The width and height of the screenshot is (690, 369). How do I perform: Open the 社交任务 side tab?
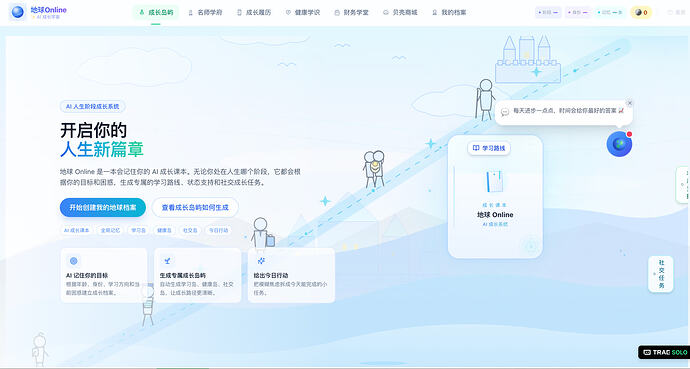pos(661,274)
